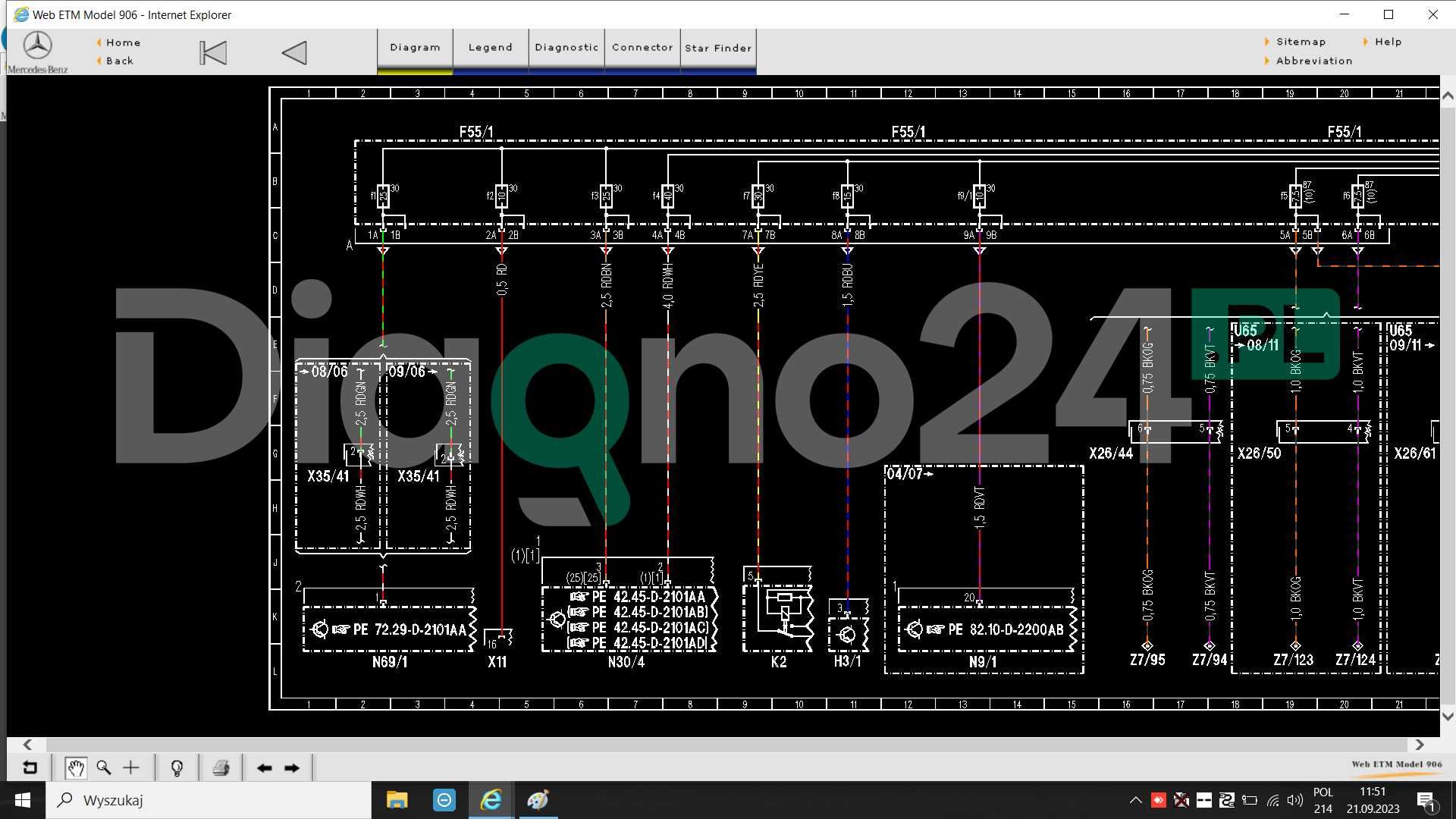Click the N69/1 component label
1456x819 pixels.
click(390, 662)
